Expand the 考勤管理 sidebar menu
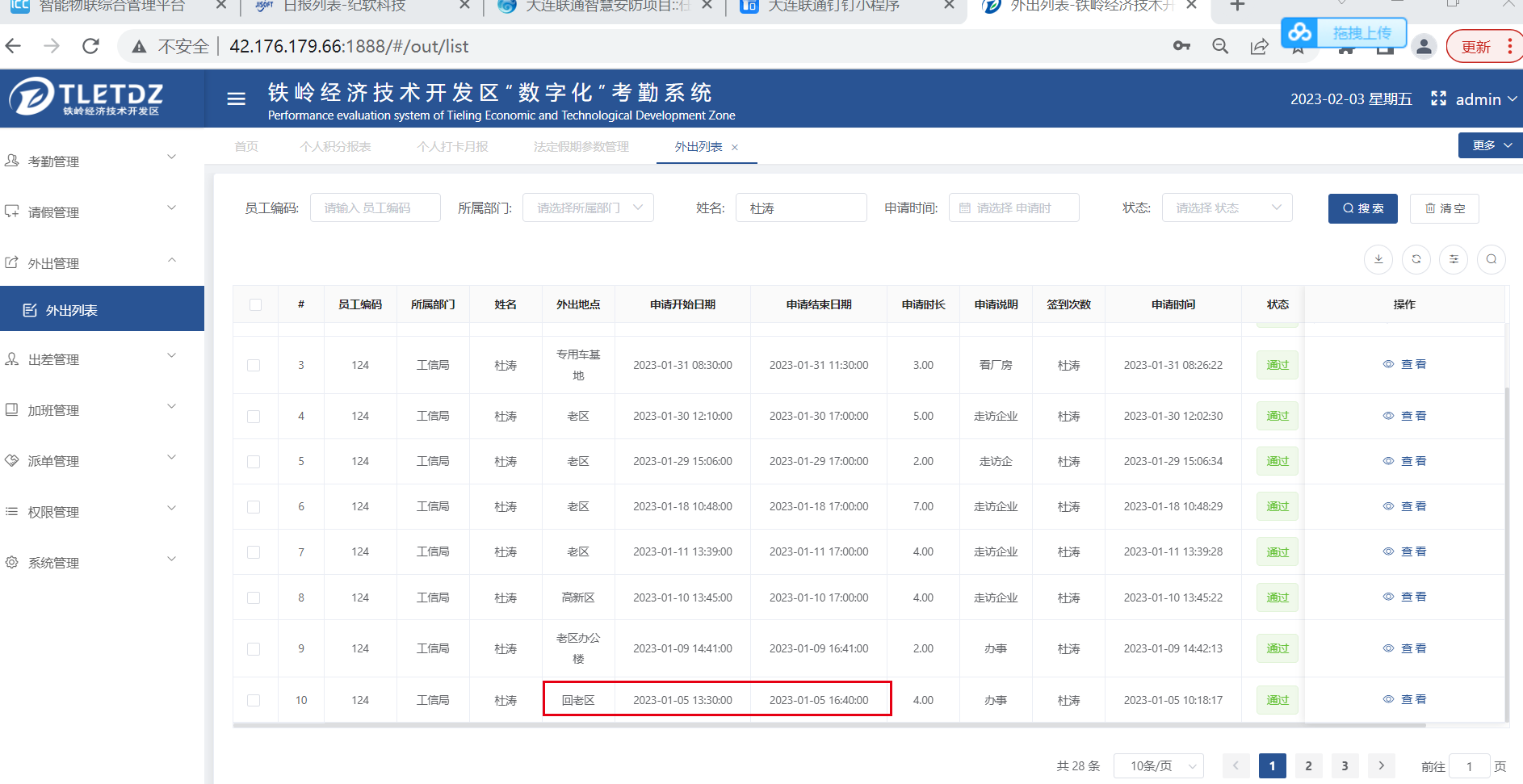Screen dimensions: 1523x784 pyautogui.click(x=102, y=161)
